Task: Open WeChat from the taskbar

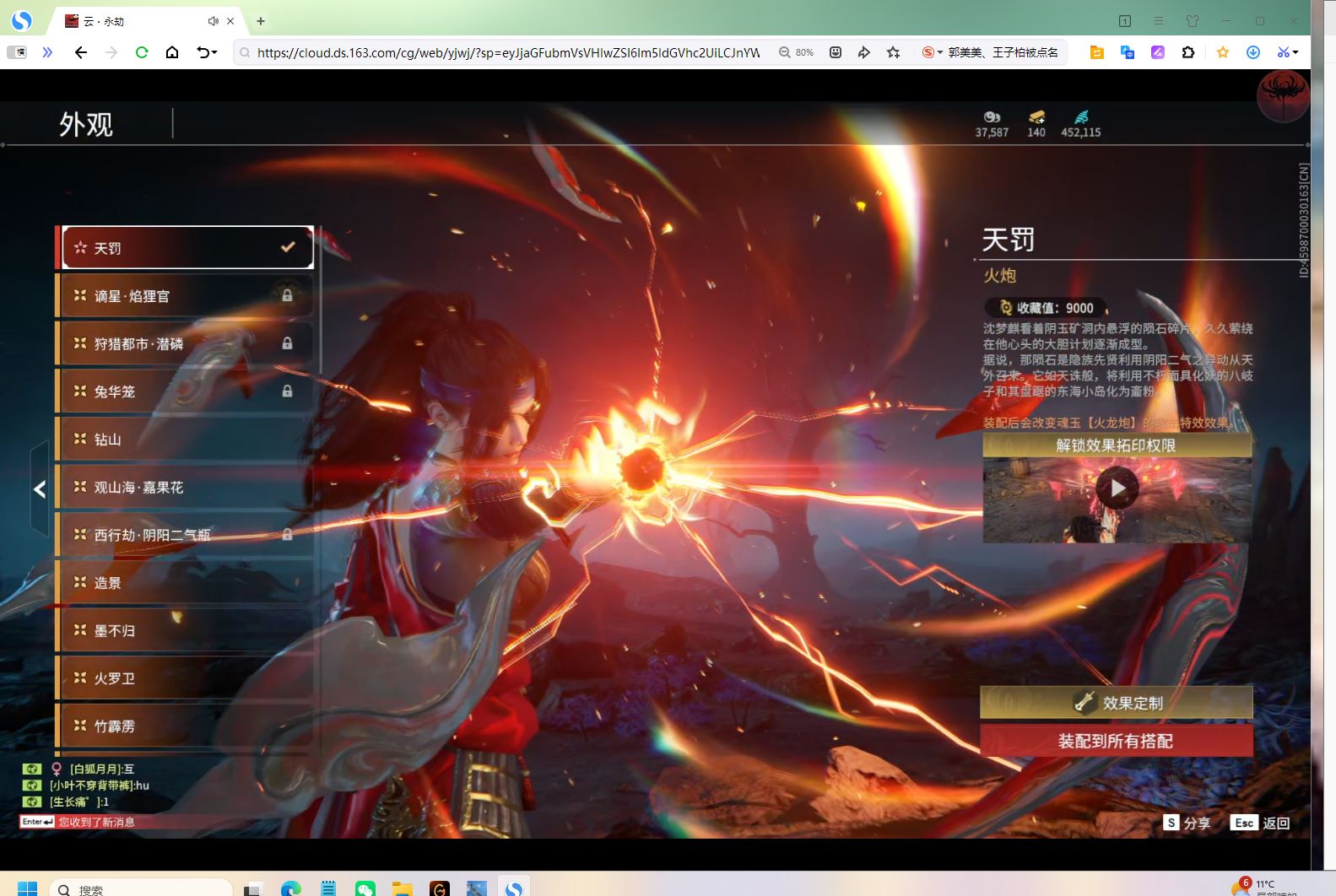Action: click(x=365, y=888)
